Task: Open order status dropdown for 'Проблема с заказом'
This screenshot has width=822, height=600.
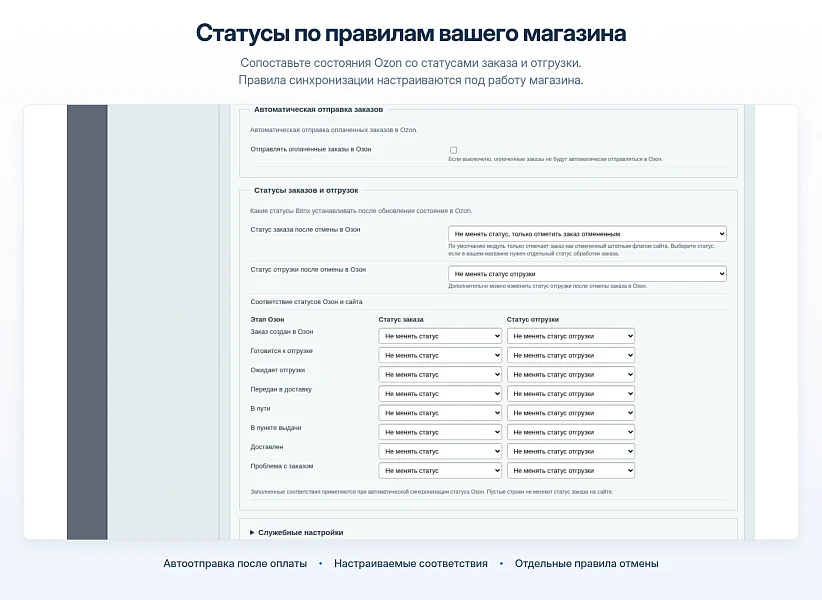Action: coord(440,471)
